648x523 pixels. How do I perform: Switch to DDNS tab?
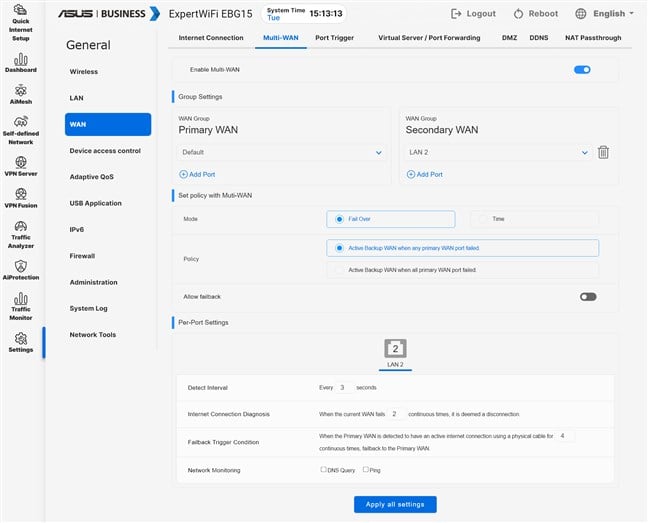click(x=538, y=38)
